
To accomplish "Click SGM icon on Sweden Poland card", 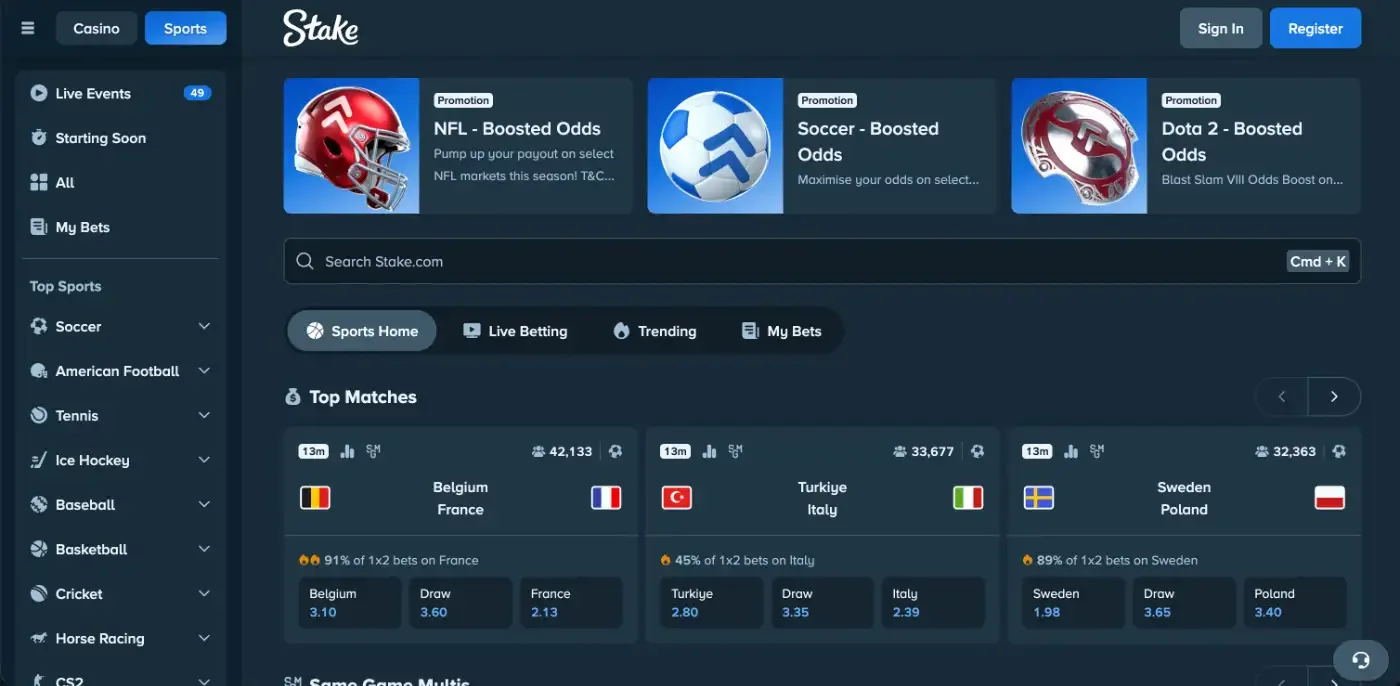I will point(1098,451).
